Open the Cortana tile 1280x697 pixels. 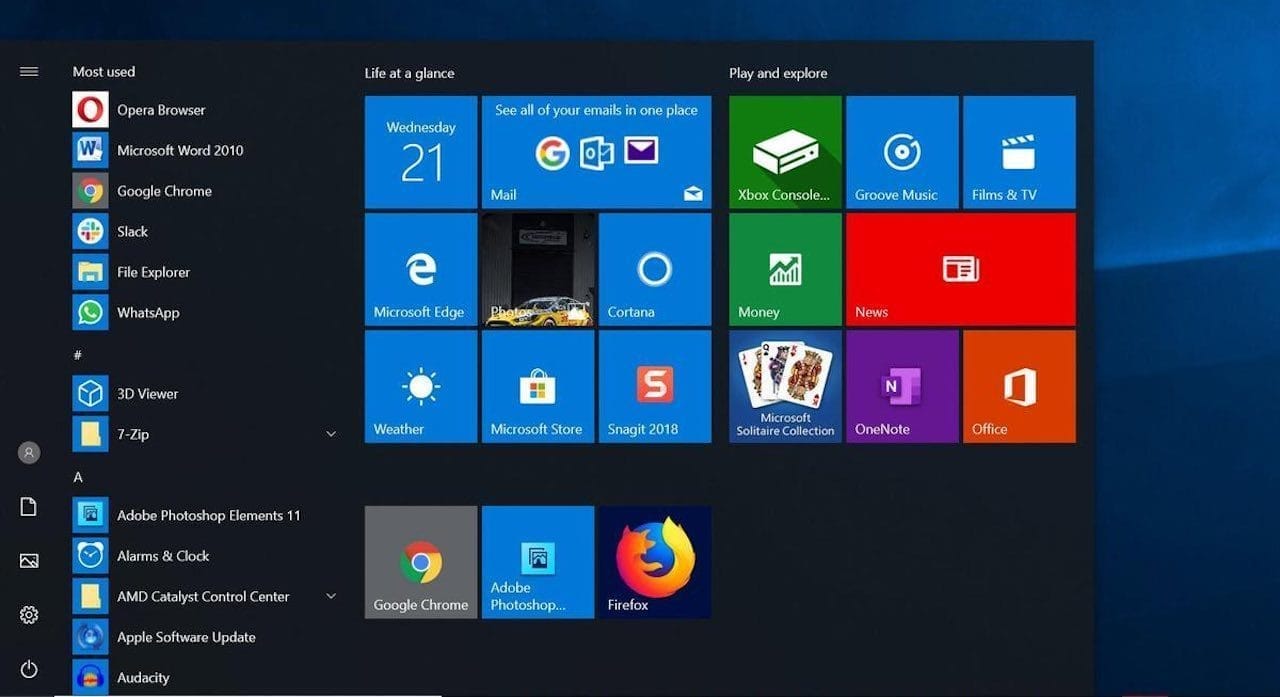point(655,269)
